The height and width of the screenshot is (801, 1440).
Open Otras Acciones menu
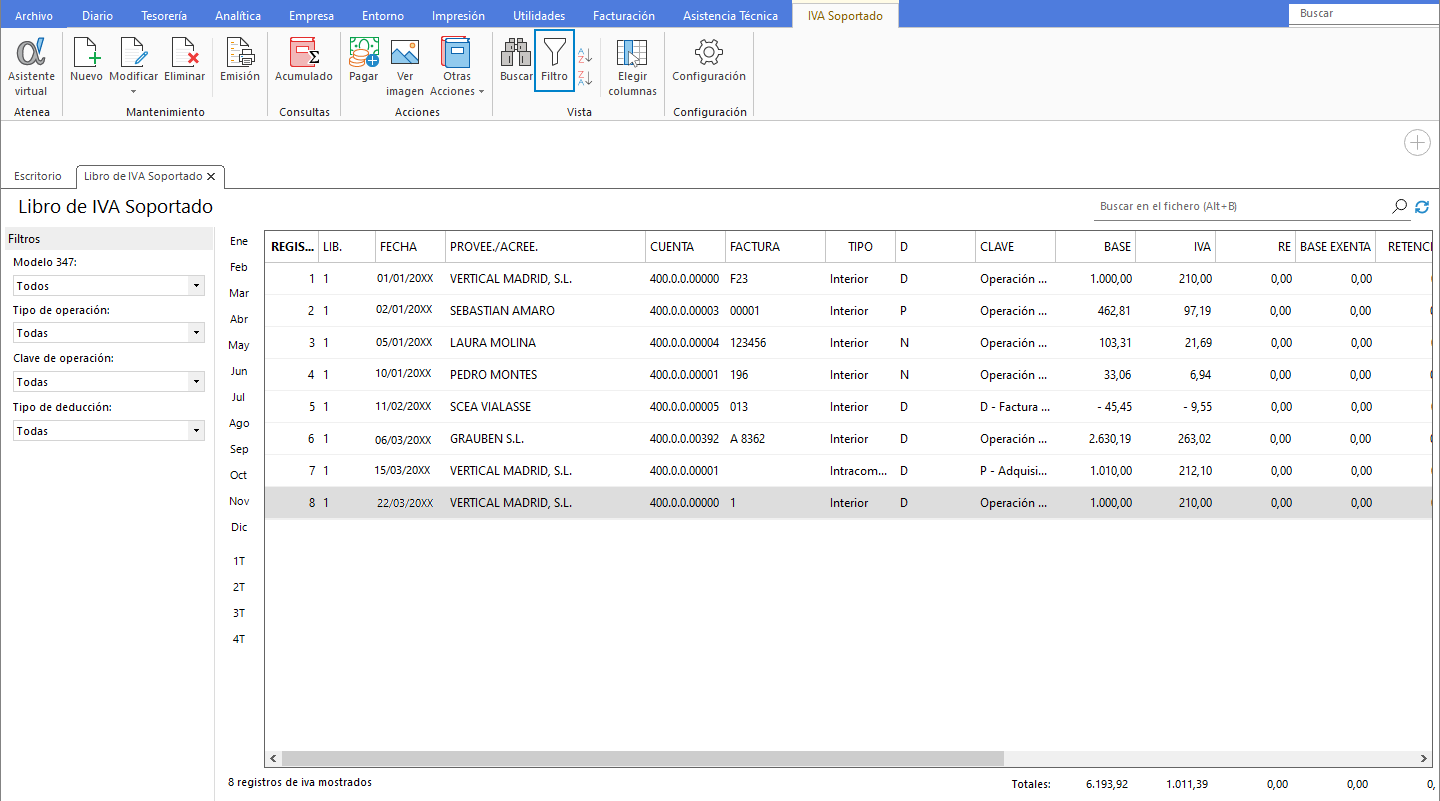point(456,67)
